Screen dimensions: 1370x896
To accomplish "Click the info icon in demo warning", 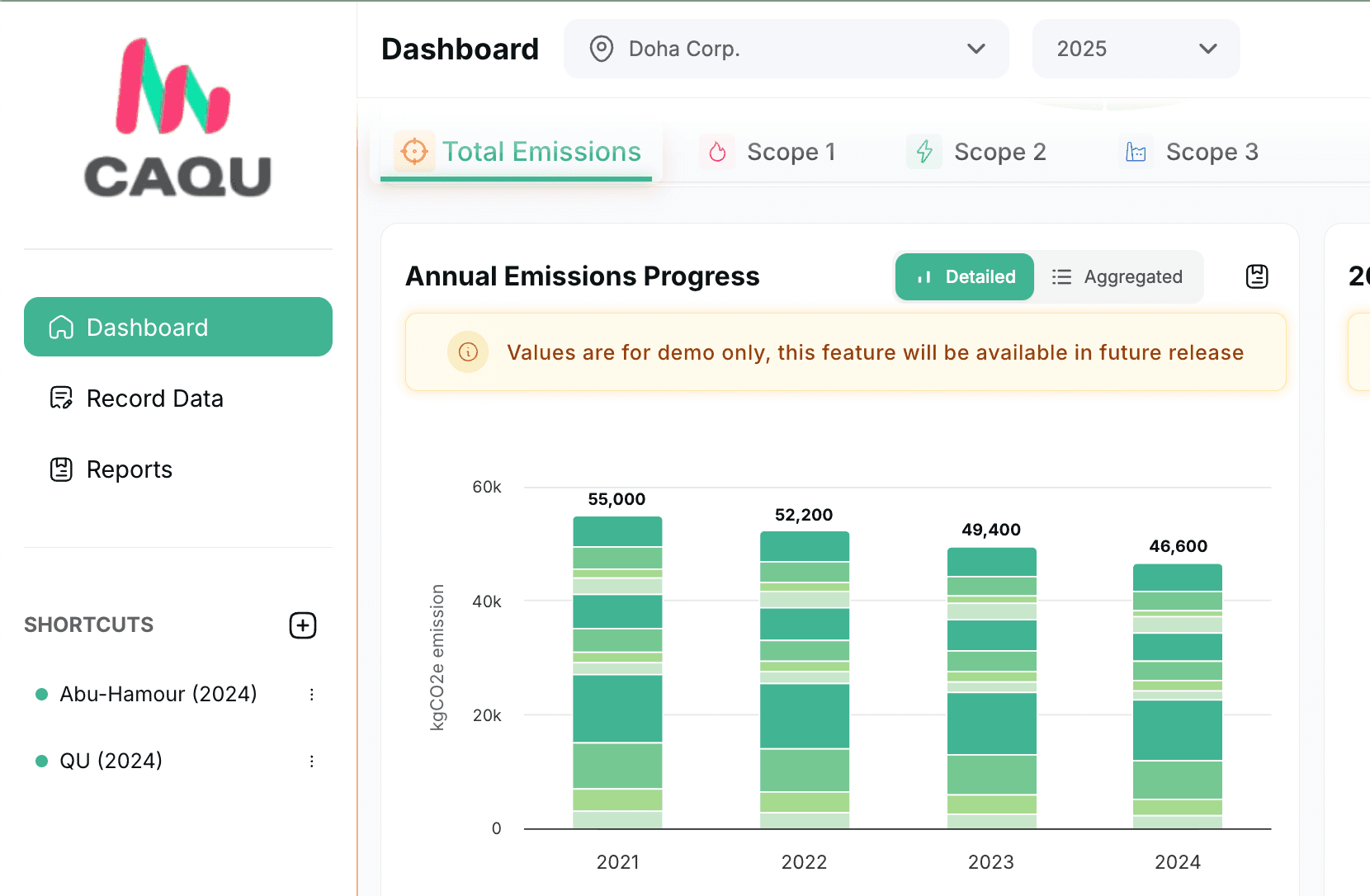I will pos(468,353).
